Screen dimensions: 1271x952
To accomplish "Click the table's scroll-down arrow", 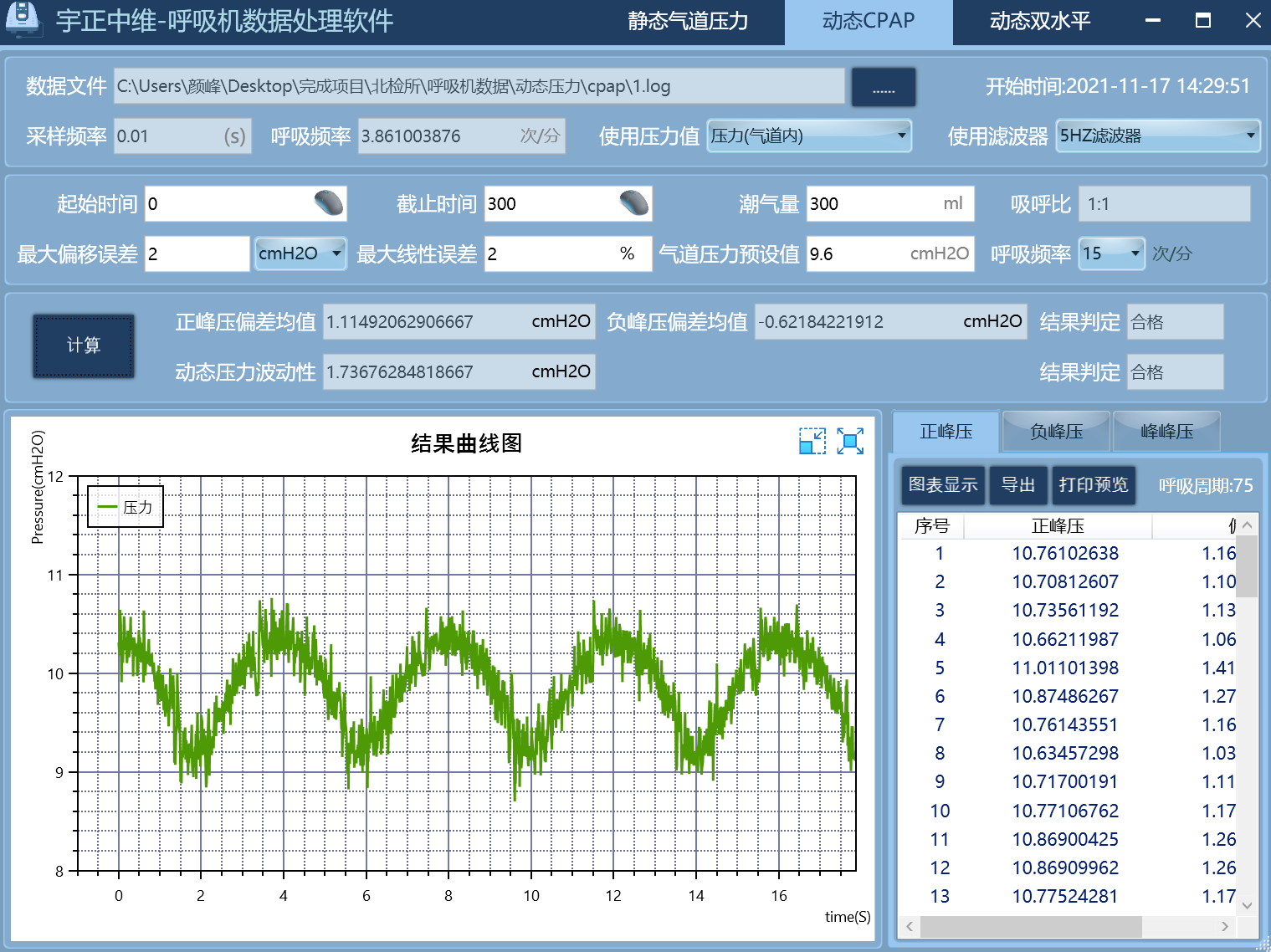I will tap(1247, 905).
